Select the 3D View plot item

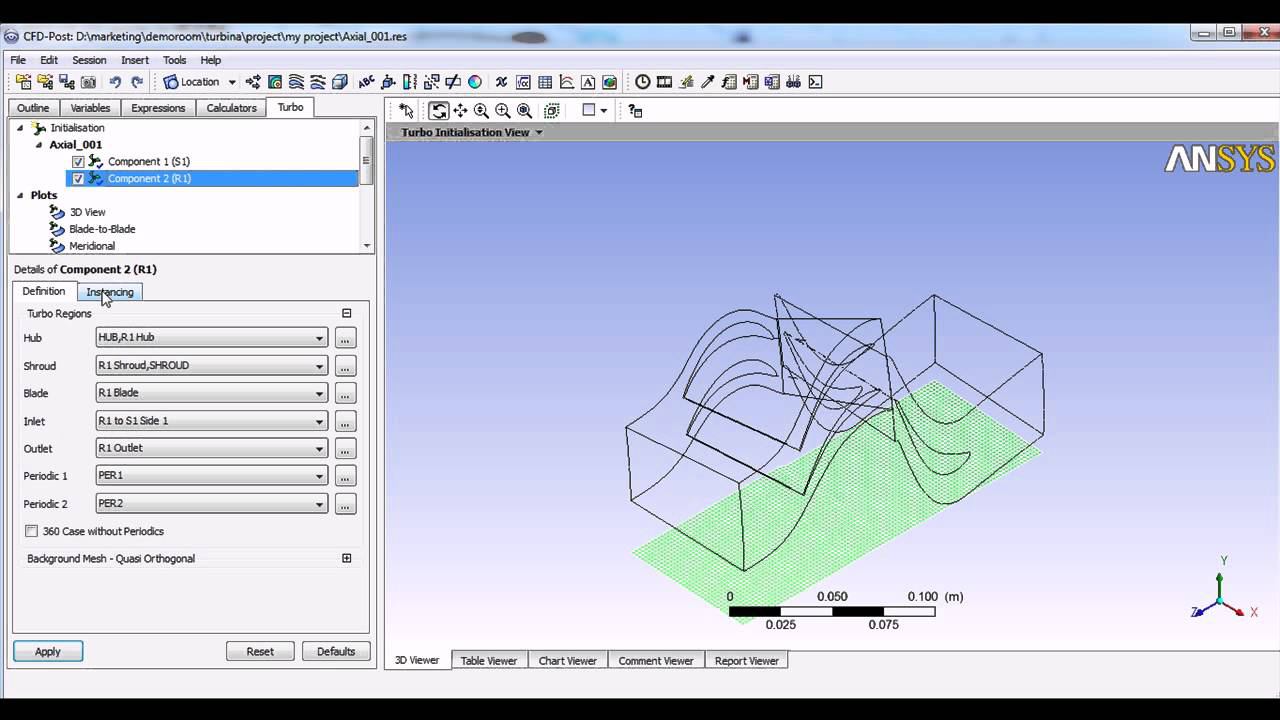87,212
